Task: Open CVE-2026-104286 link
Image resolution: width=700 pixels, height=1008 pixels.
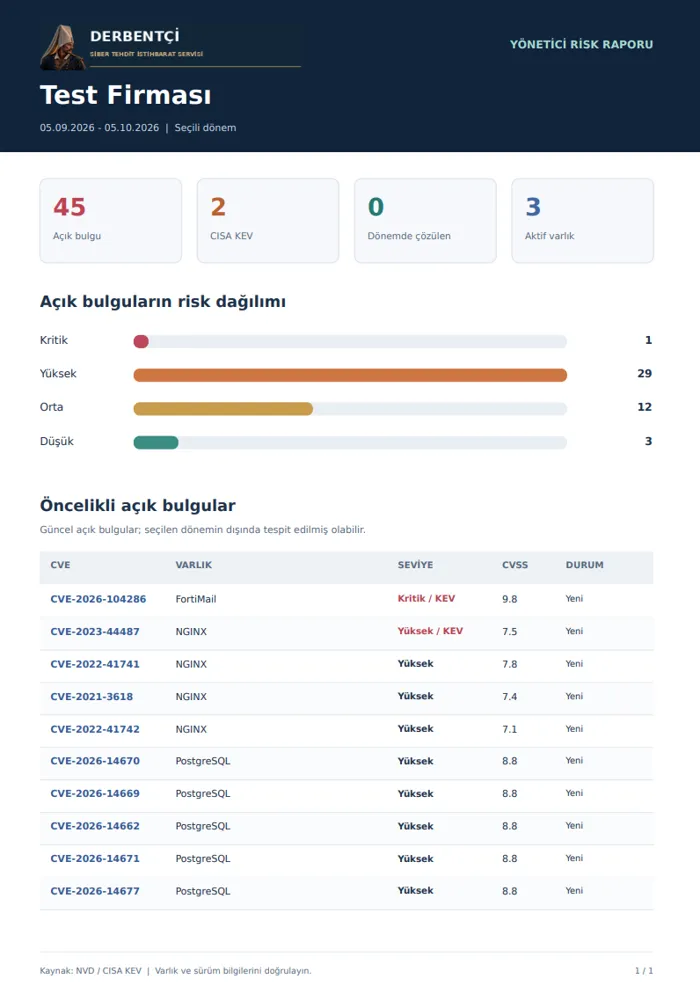Action: [98, 598]
